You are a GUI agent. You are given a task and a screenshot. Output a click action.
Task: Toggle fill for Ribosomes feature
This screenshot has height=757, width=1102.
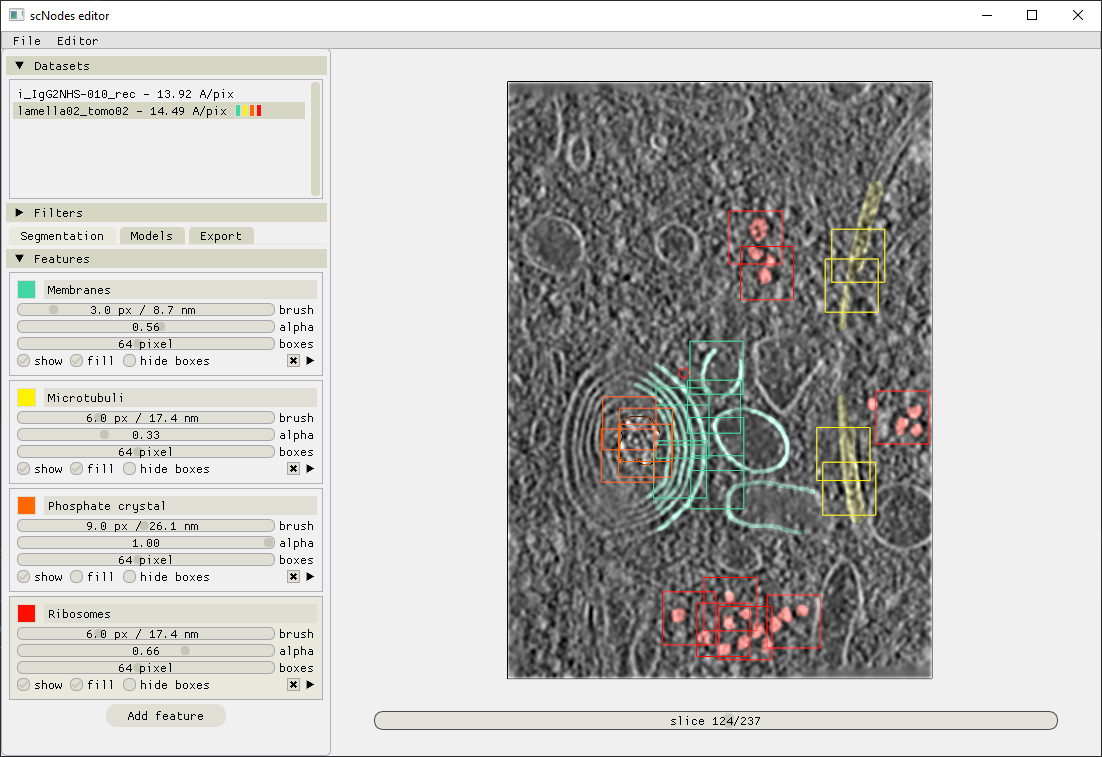point(77,685)
